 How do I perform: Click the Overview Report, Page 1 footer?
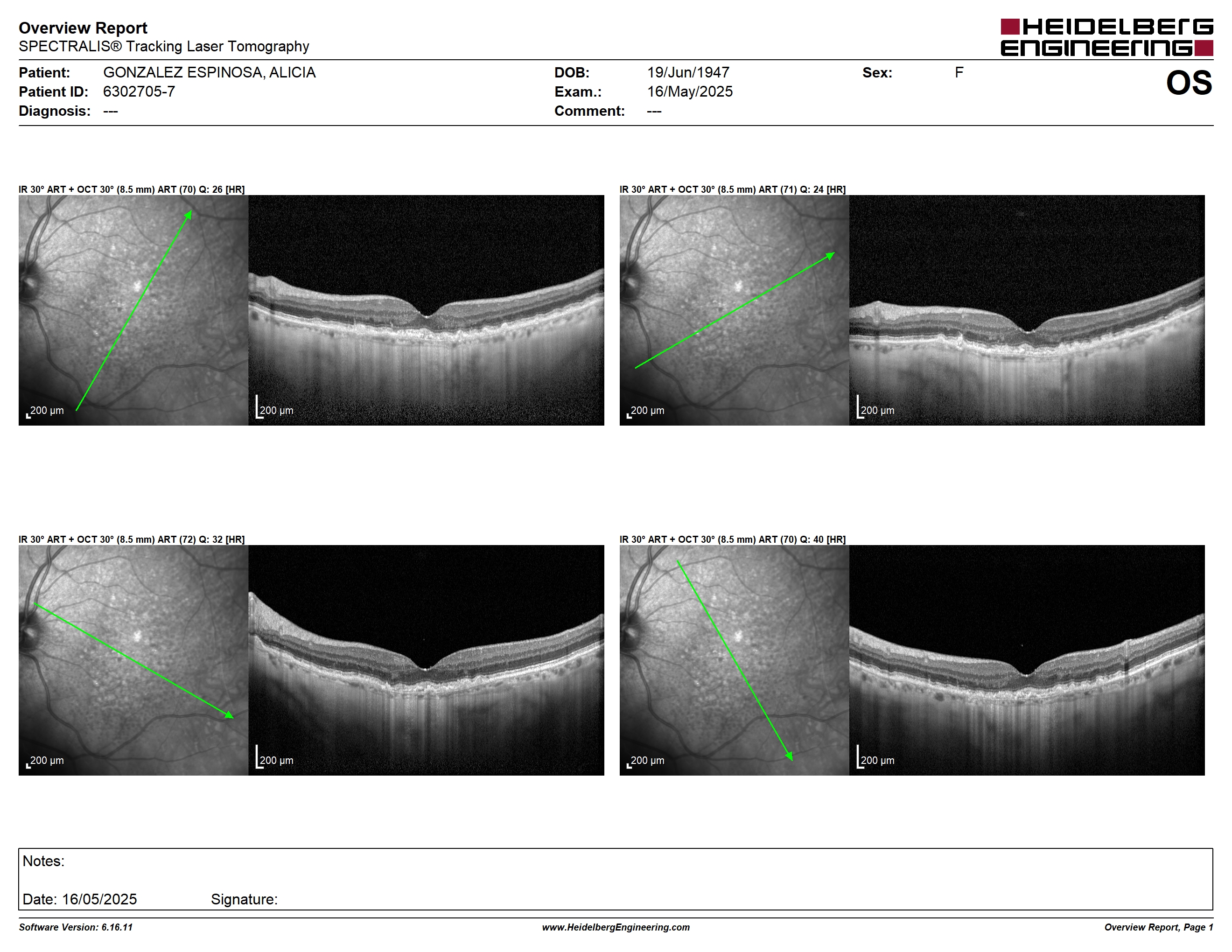(x=1159, y=927)
